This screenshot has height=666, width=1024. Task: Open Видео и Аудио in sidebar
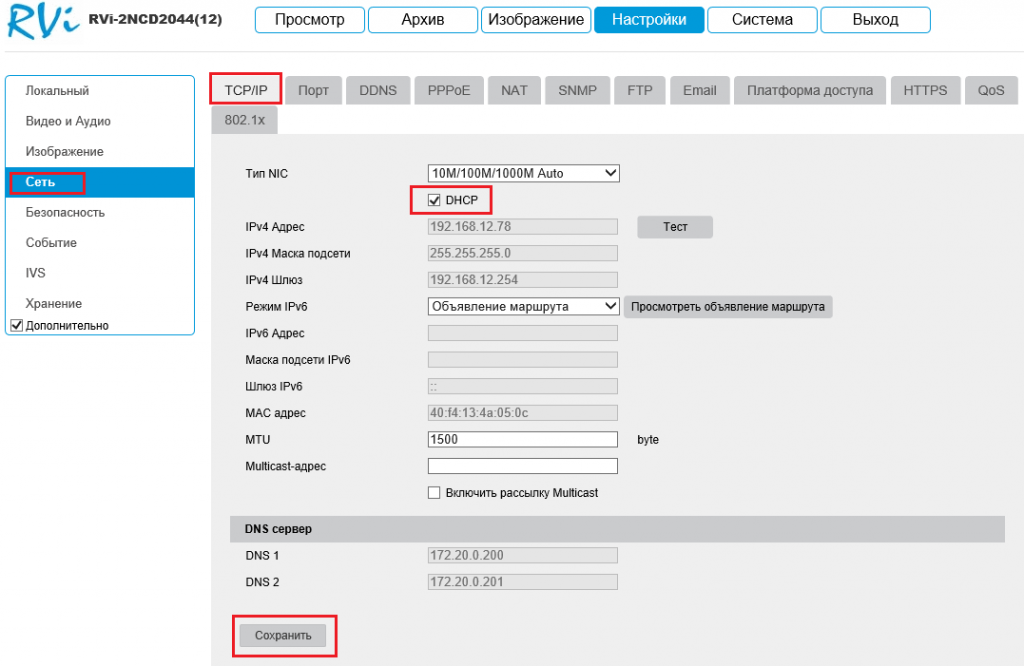[x=68, y=121]
